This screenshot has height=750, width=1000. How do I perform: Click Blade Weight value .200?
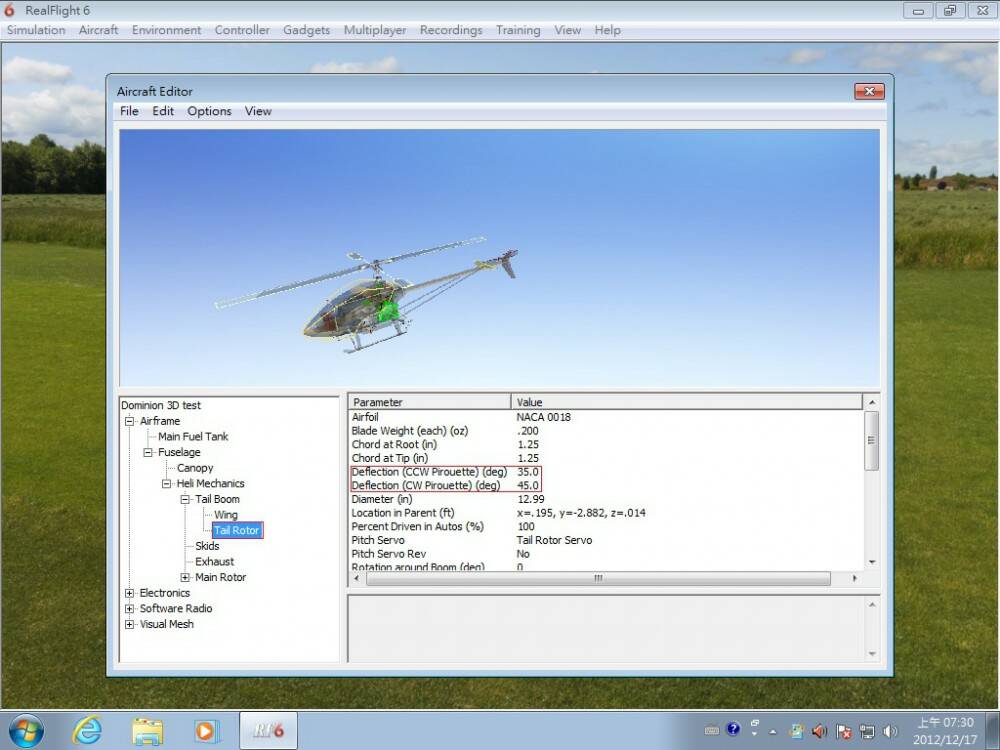(527, 431)
